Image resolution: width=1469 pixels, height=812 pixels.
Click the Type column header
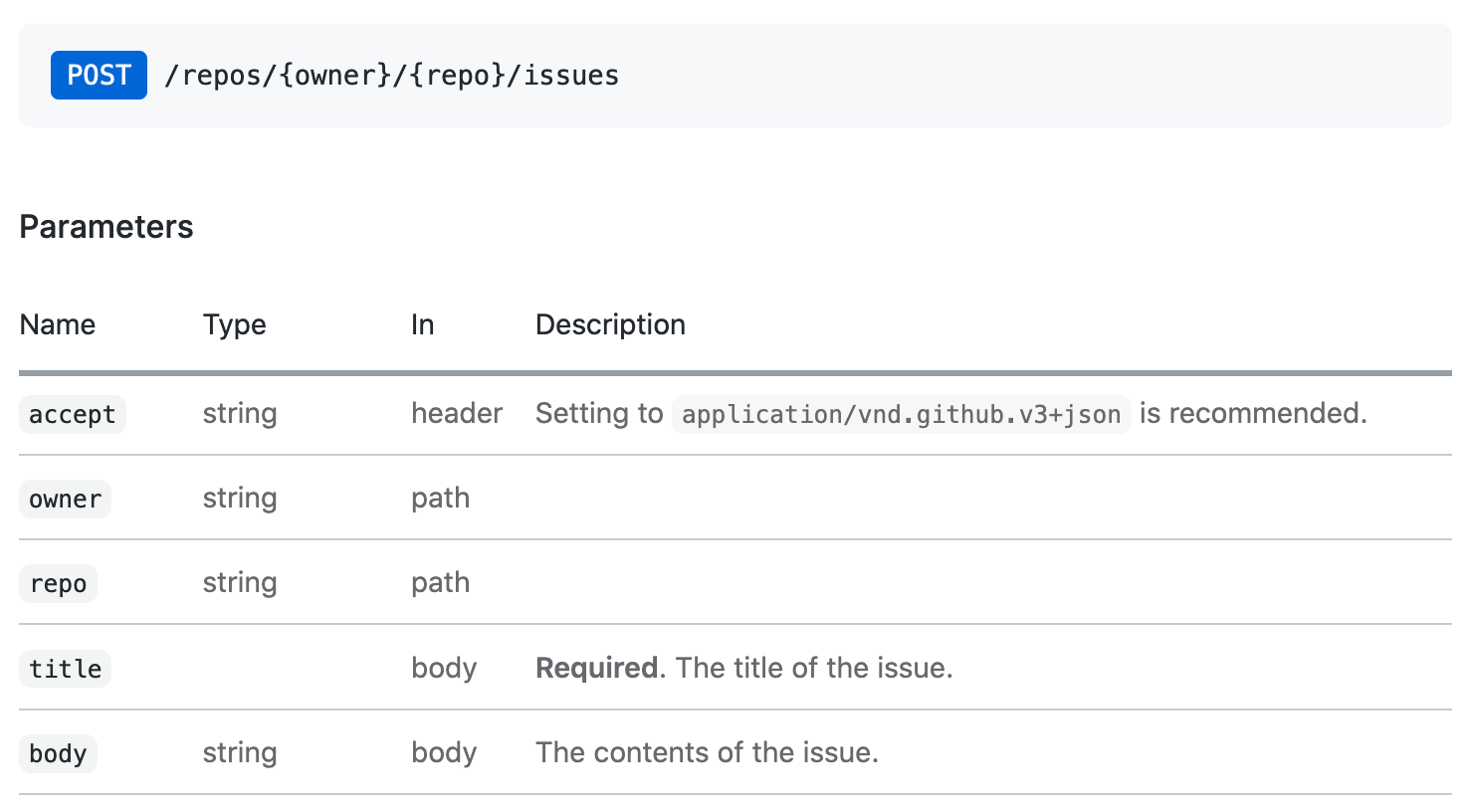pos(234,324)
